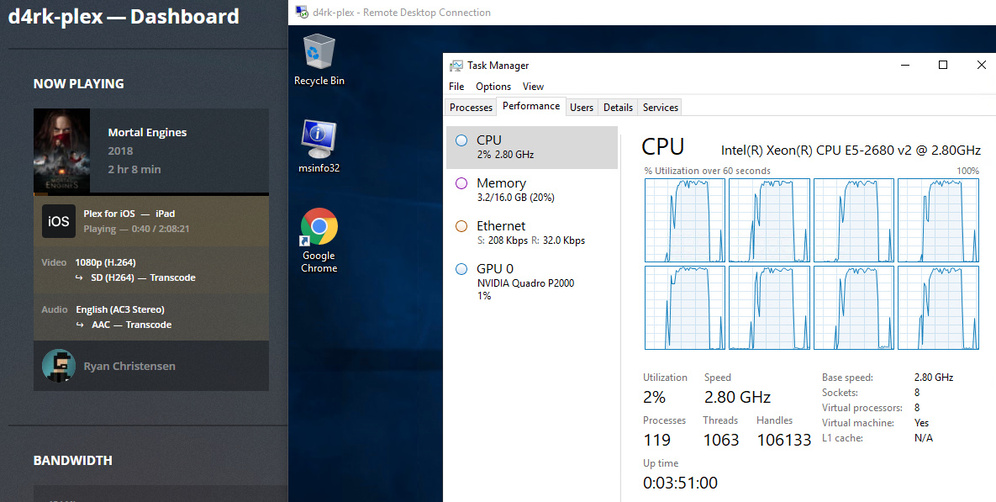Open the msinfo32 desktop shortcut

point(319,146)
